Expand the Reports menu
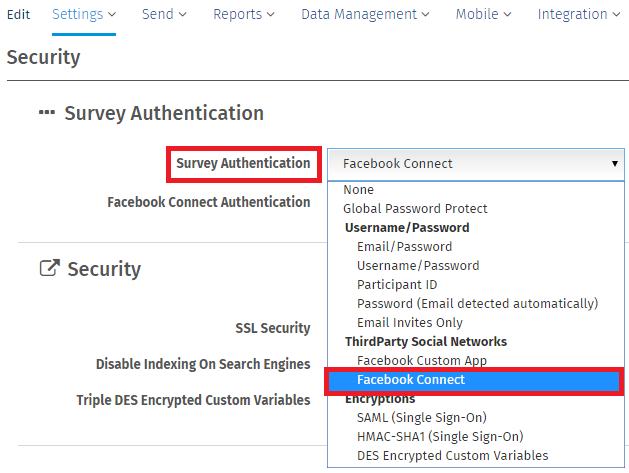 243,14
